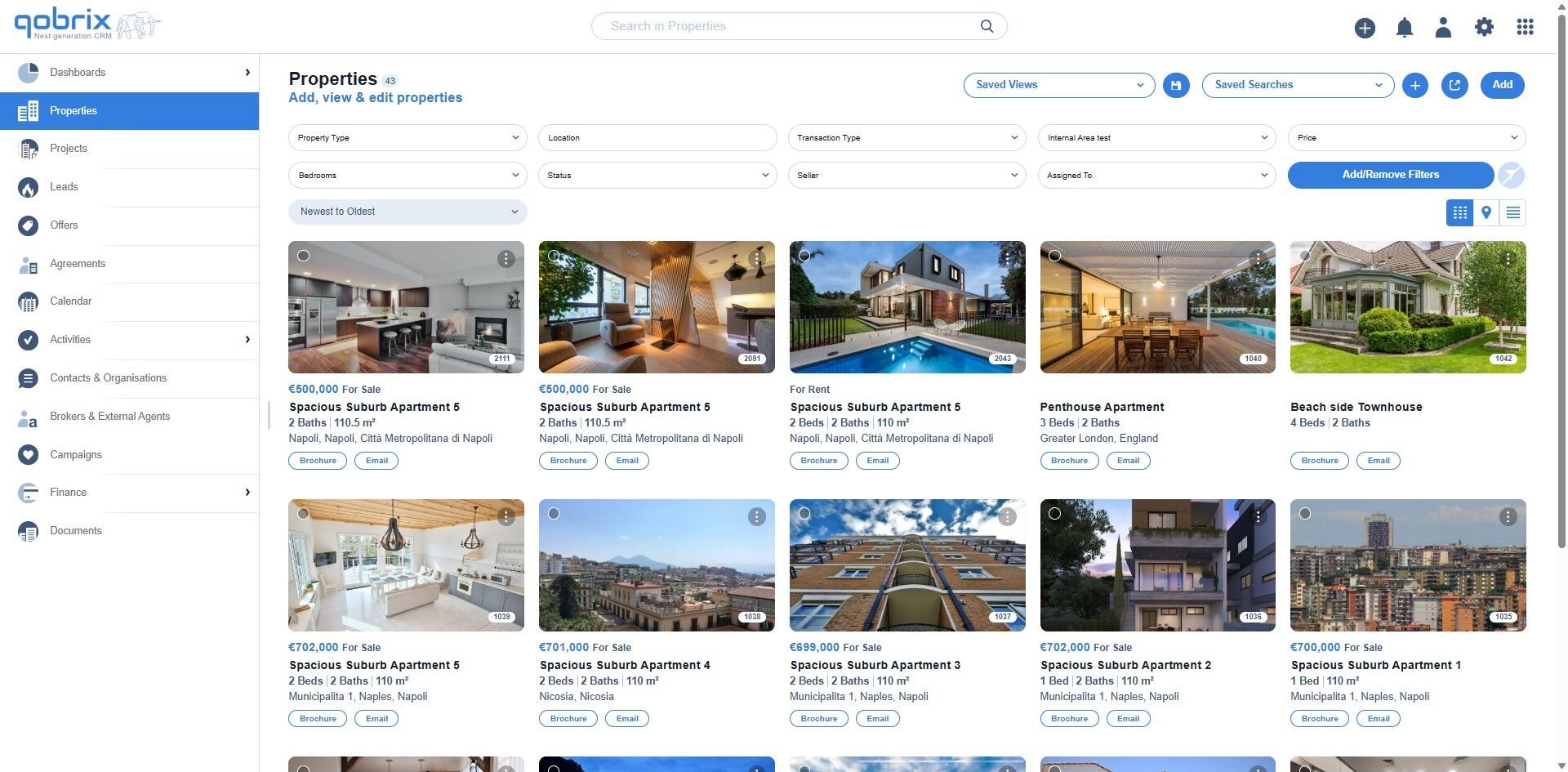The image size is (1568, 772).
Task: Open the settings gear icon
Action: [1485, 27]
